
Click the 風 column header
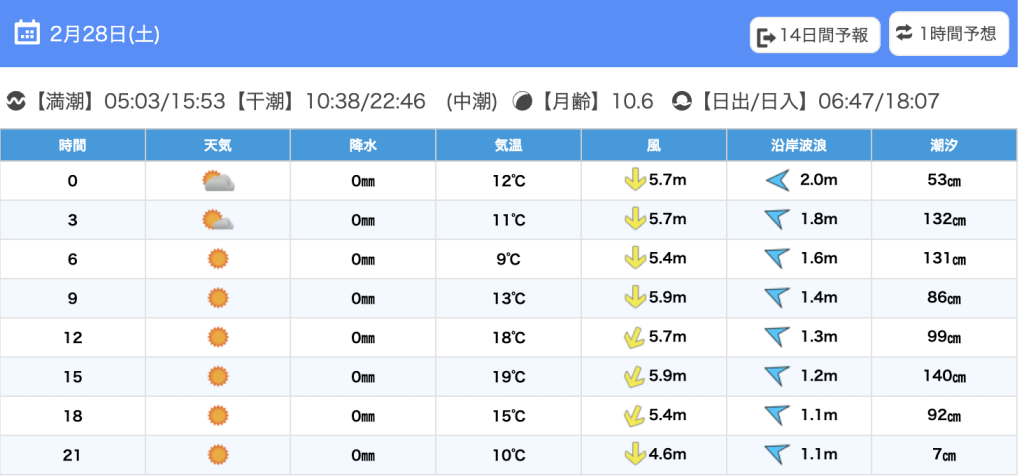pyautogui.click(x=653, y=145)
